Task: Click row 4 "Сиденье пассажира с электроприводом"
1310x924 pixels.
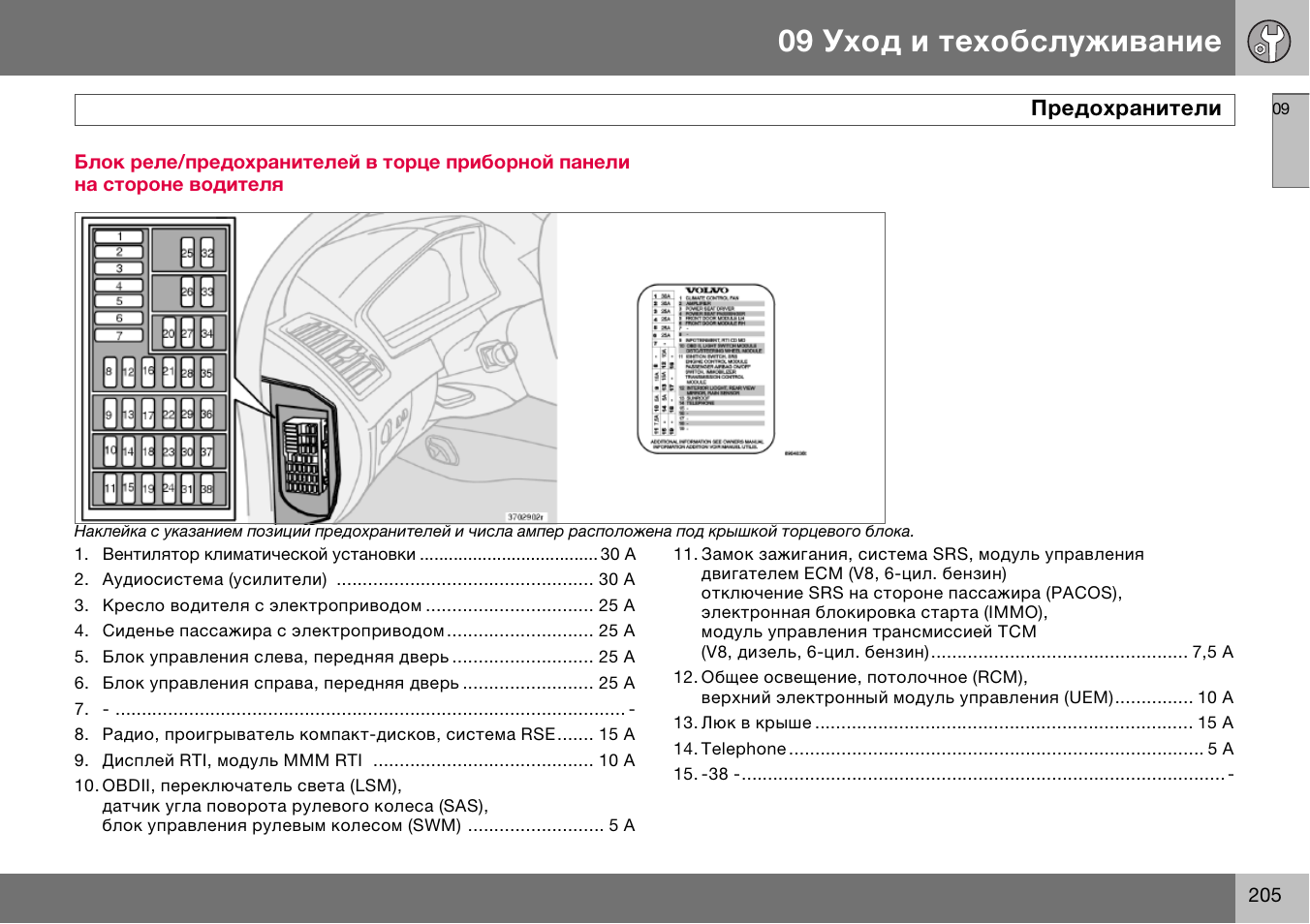Action: coord(355,631)
